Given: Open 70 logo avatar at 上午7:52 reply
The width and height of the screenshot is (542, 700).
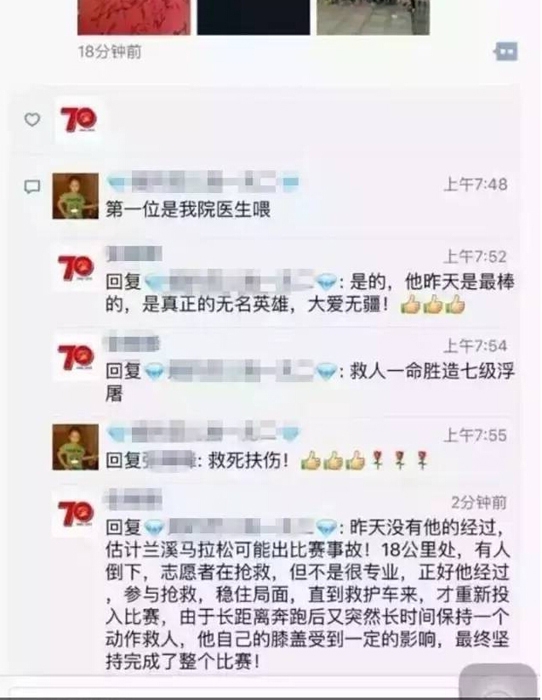Looking at the screenshot, I should pos(76,267).
